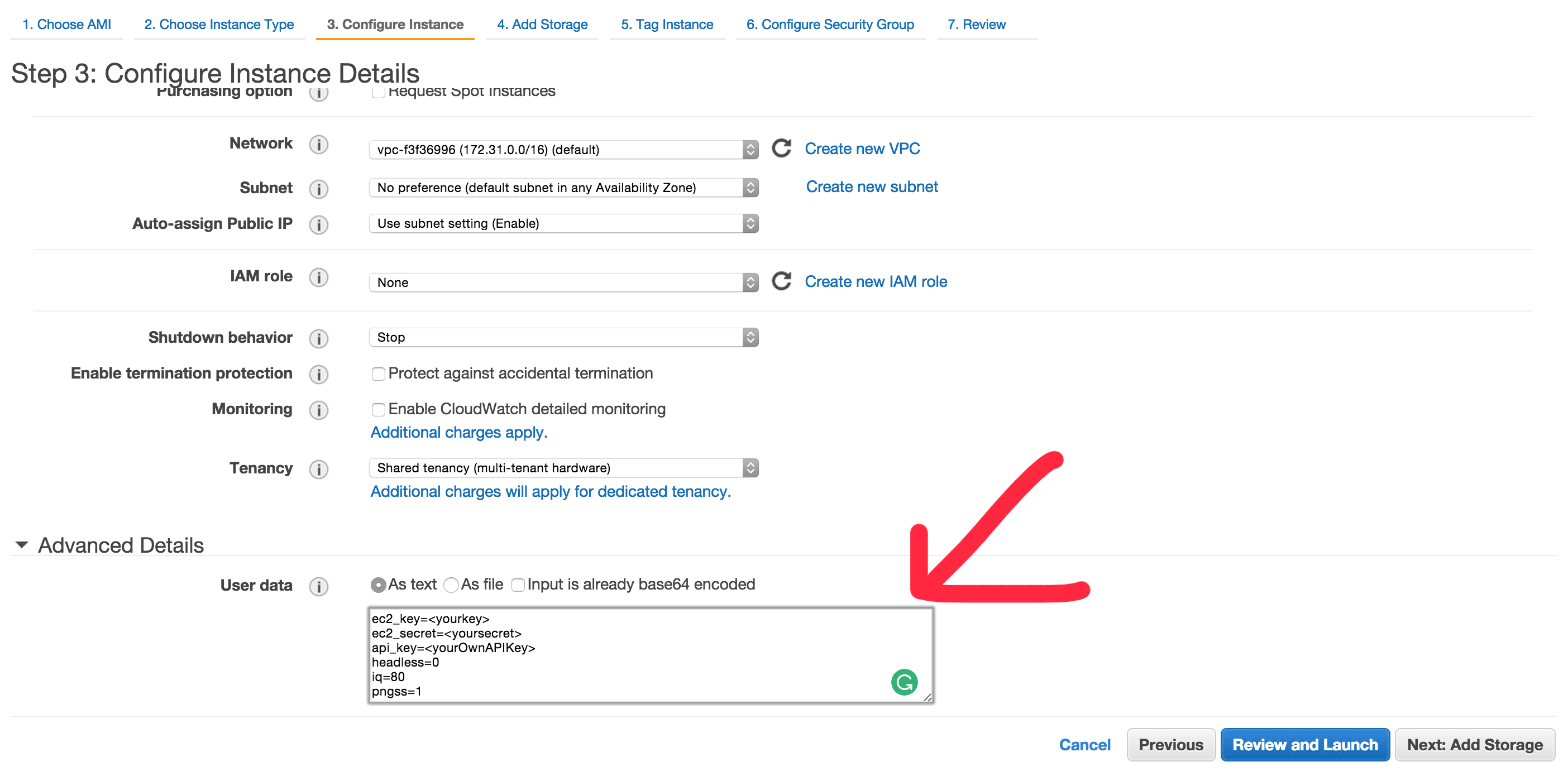The image size is (1568, 776).
Task: Click the Purchasing option info icon
Action: [318, 93]
